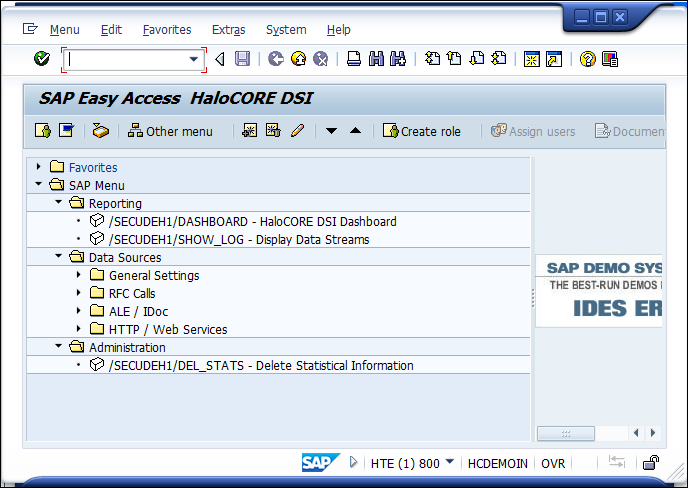Viewport: 688px width, 488px height.
Task: Move favorite up with the up arrow
Action: 355,131
